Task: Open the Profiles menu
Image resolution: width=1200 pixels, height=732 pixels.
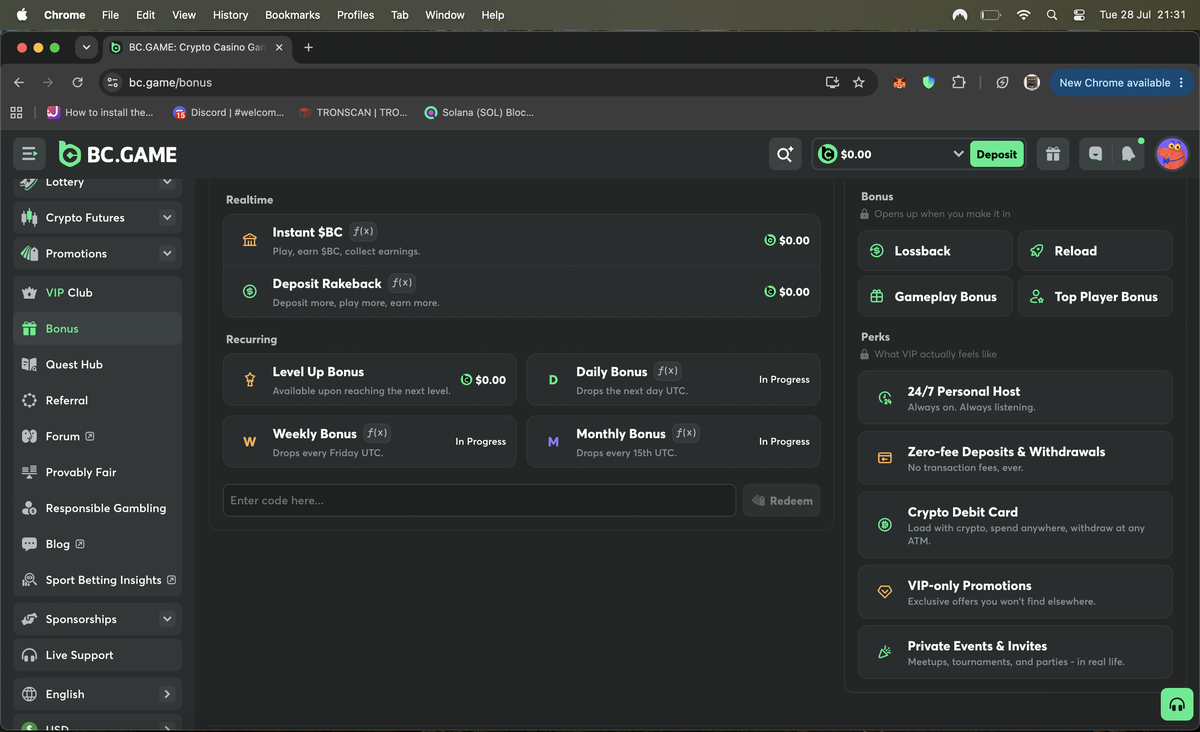Action: (355, 15)
